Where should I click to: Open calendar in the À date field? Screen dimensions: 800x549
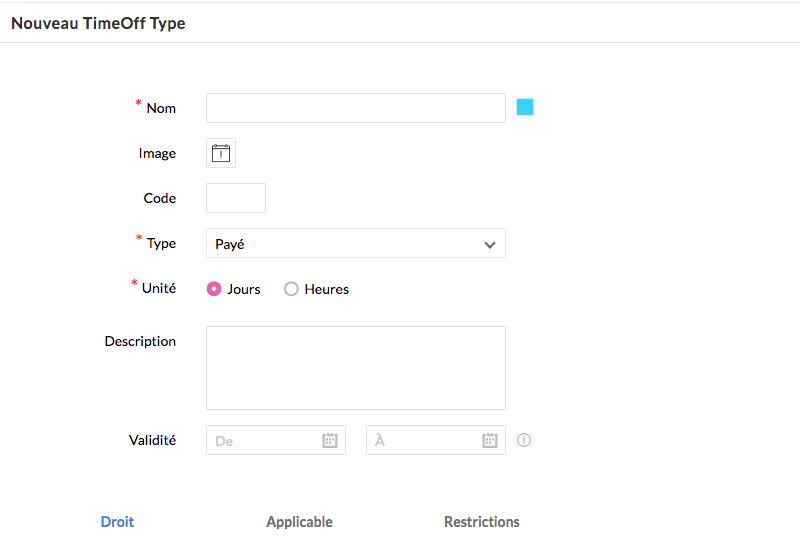click(x=490, y=440)
